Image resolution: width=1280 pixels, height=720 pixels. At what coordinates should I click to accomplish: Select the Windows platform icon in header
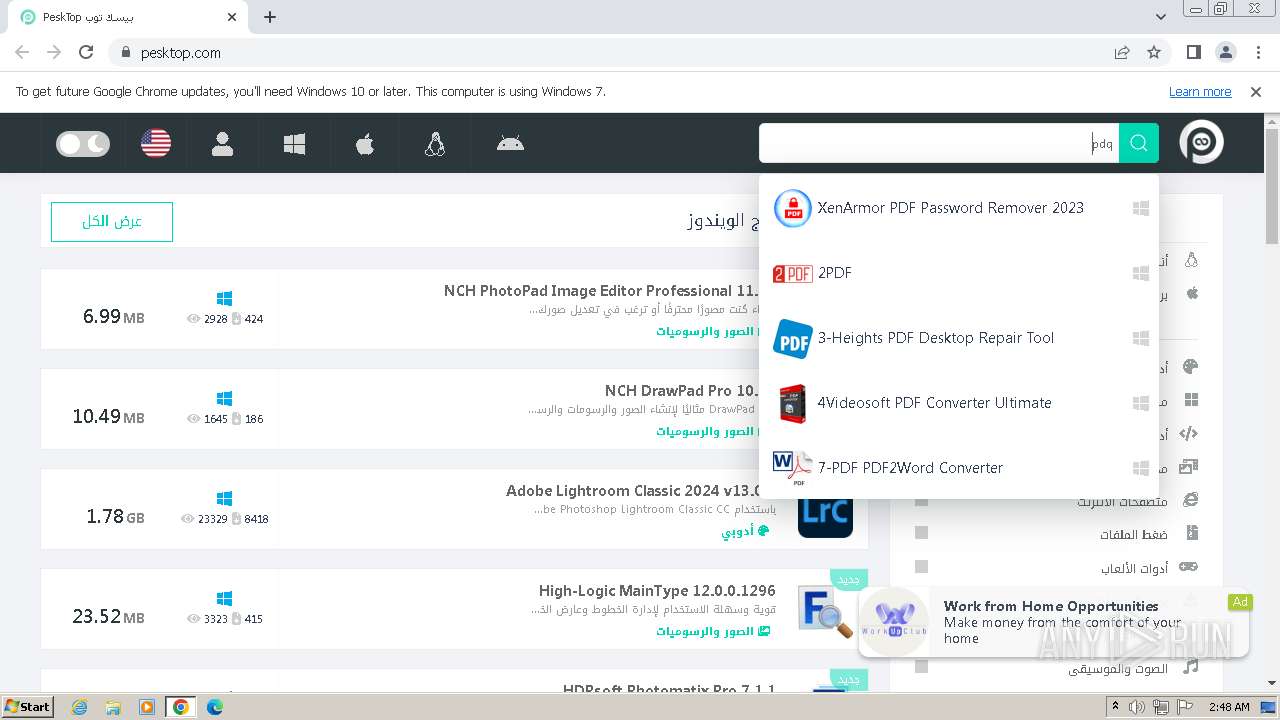pyautogui.click(x=294, y=144)
